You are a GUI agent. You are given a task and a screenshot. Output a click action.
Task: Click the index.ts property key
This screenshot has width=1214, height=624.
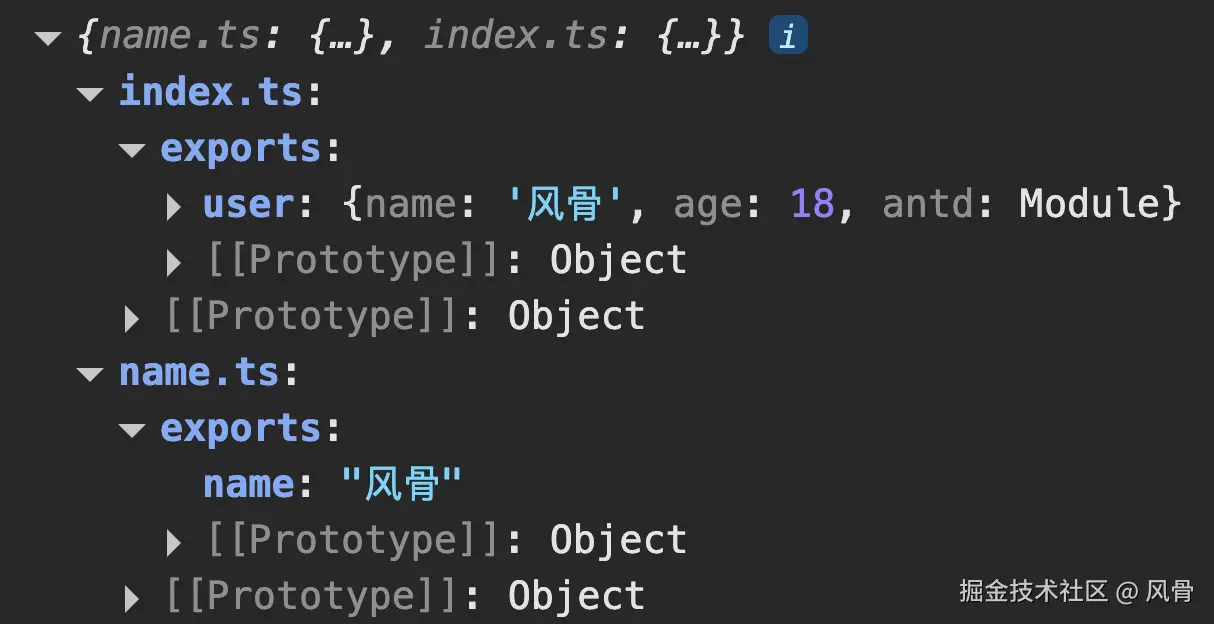click(x=210, y=93)
